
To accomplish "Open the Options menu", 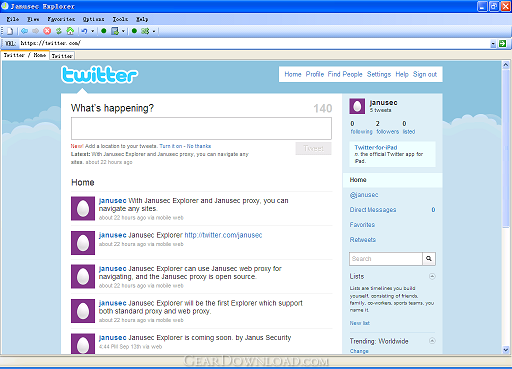I will [94, 19].
